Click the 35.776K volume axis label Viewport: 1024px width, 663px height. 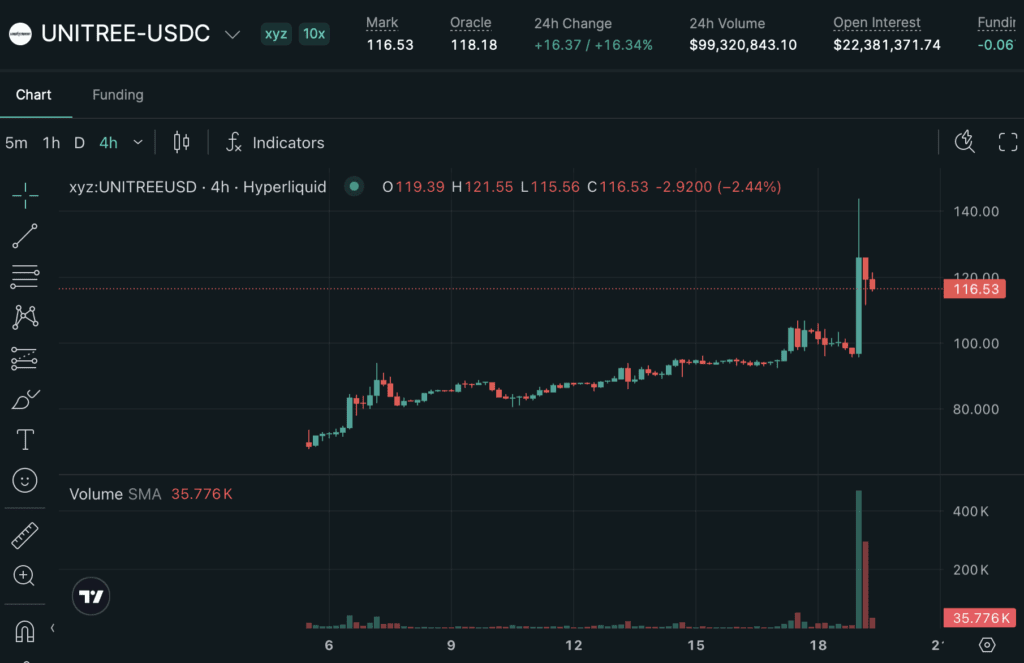980,618
